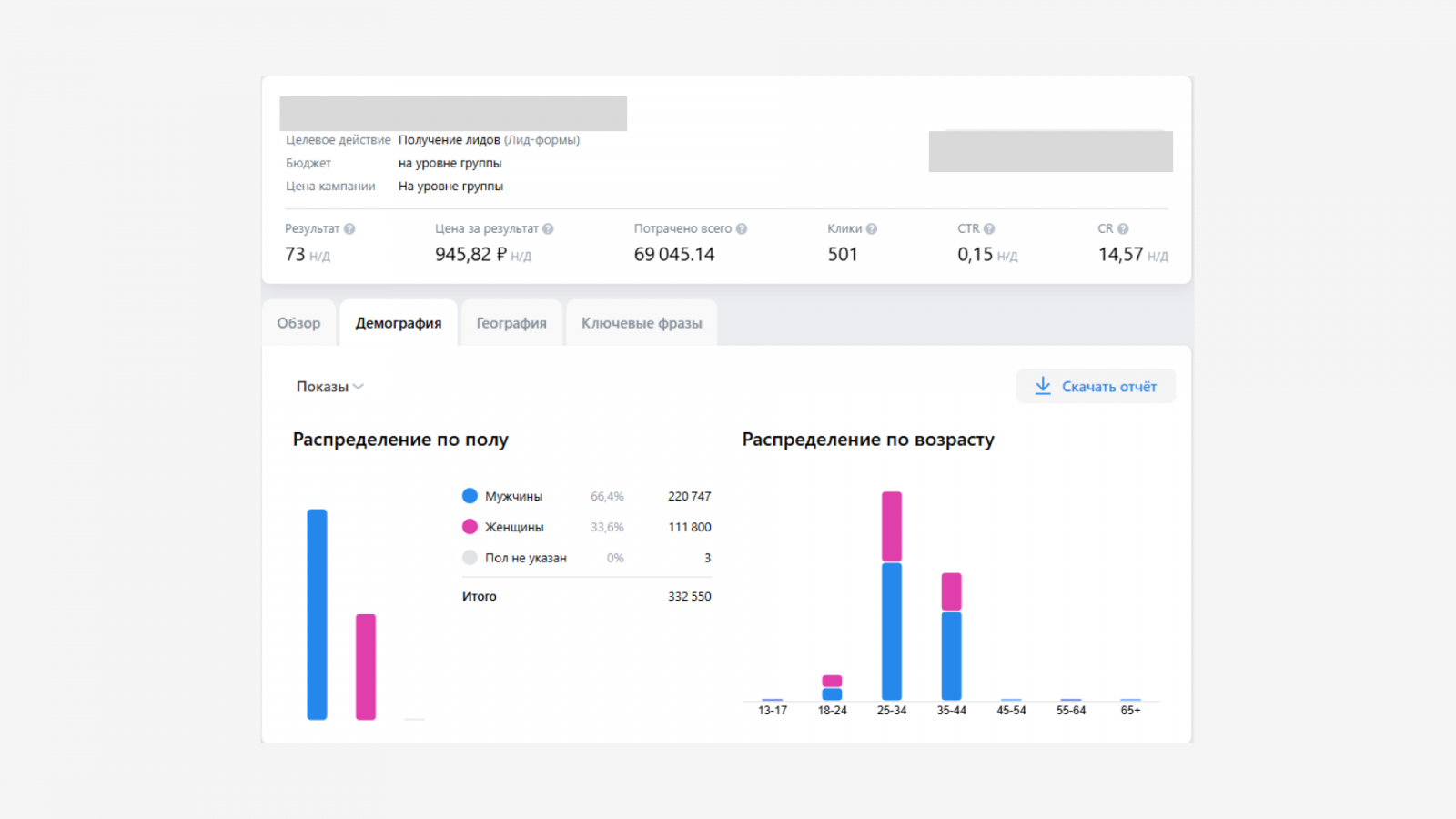
Task: Click question mark icon next to Клики
Action: (x=872, y=229)
